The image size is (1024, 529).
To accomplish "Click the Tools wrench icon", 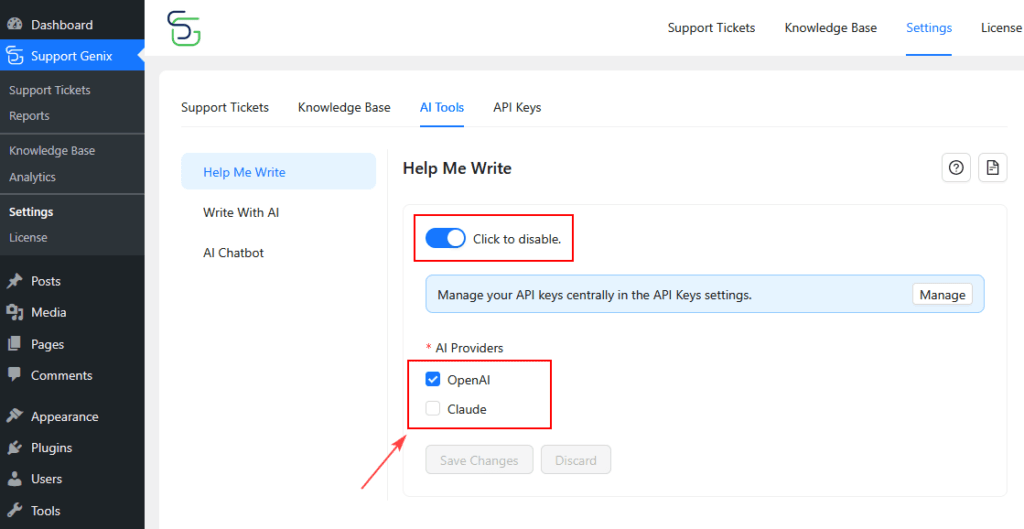I will pos(14,511).
